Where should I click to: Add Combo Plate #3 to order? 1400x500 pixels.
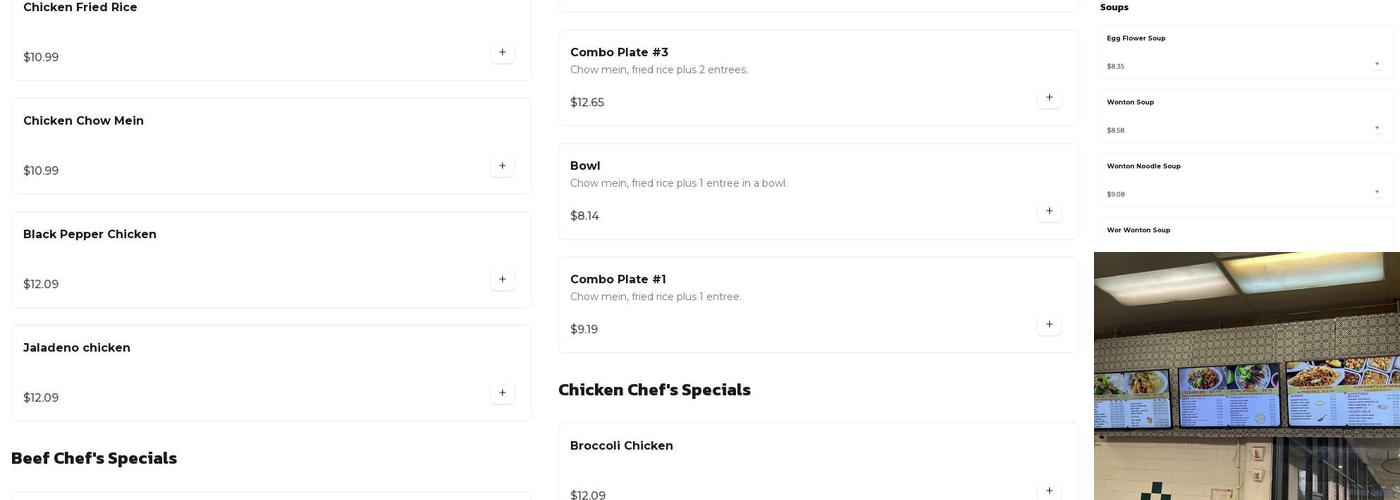coord(1049,98)
